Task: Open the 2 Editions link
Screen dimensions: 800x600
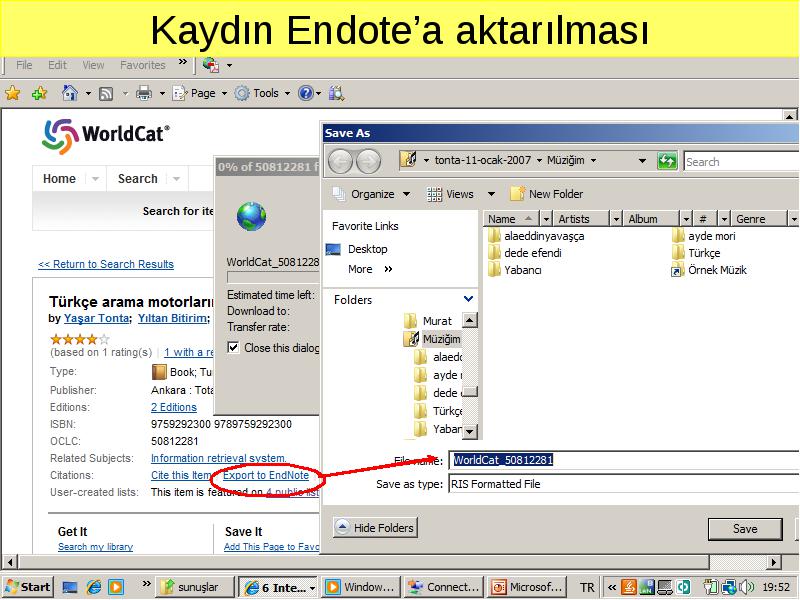Action: 173,407
